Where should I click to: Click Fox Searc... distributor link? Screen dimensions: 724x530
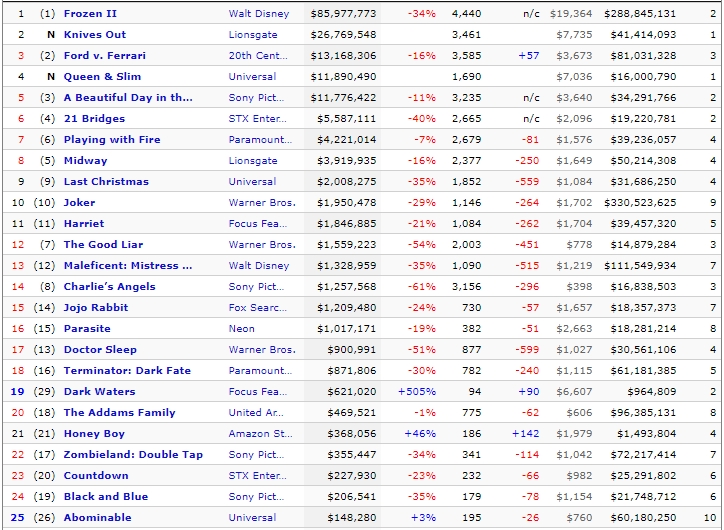pyautogui.click(x=258, y=307)
